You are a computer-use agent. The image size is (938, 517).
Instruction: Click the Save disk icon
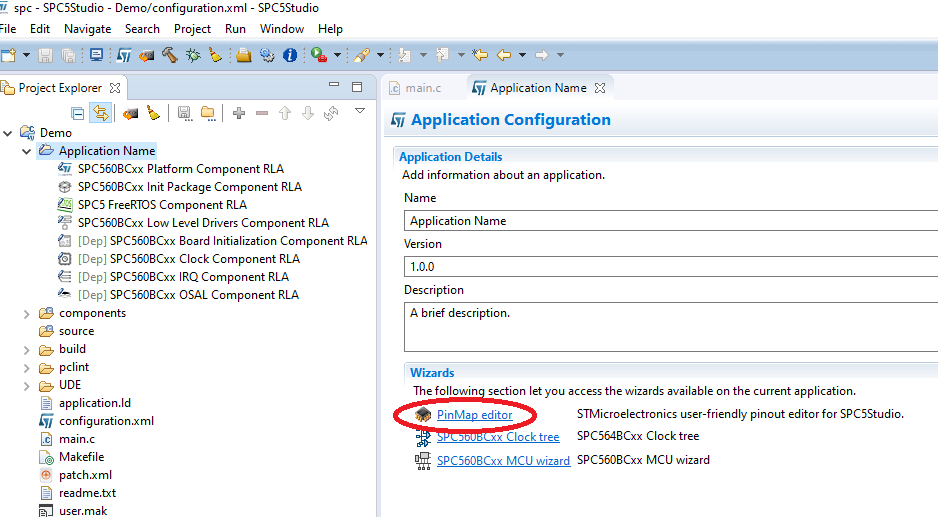tap(45, 55)
